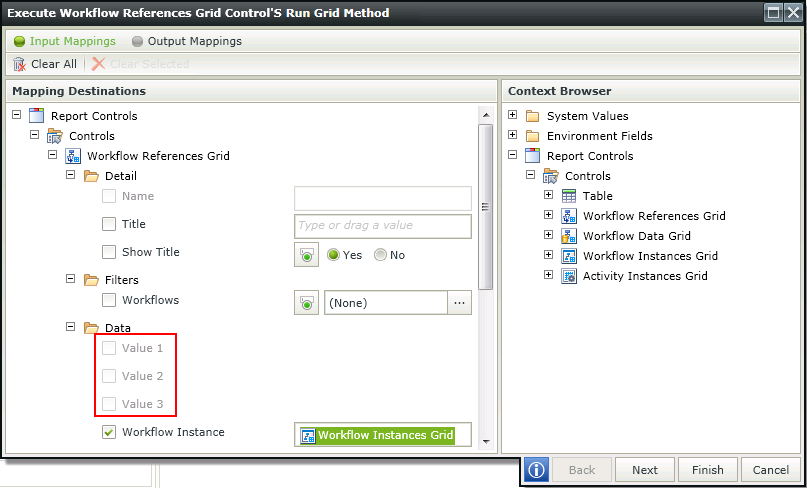This screenshot has width=807, height=488.
Task: Uncheck the Workflow Instance checkbox
Action: (109, 432)
